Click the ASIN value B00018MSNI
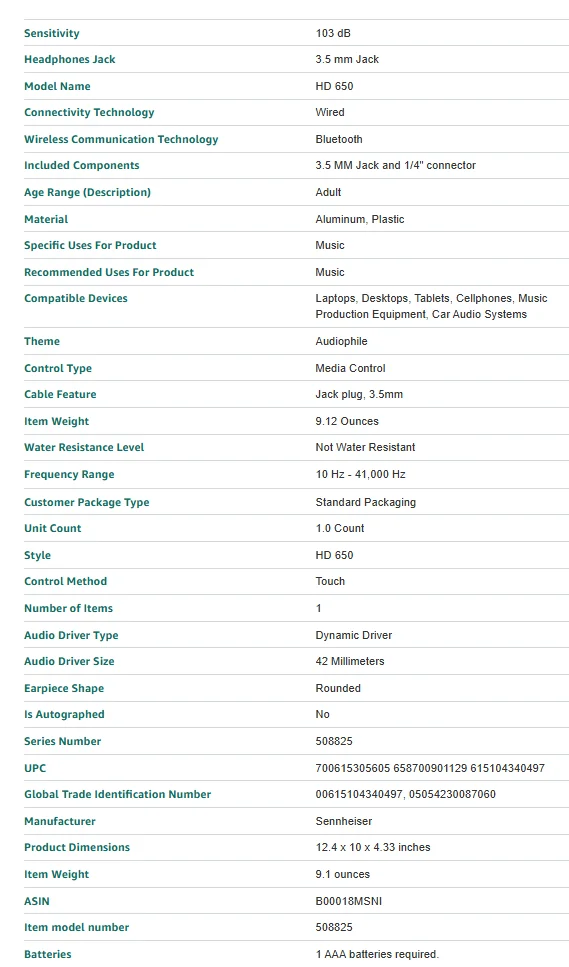The height and width of the screenshot is (967, 569). click(349, 902)
